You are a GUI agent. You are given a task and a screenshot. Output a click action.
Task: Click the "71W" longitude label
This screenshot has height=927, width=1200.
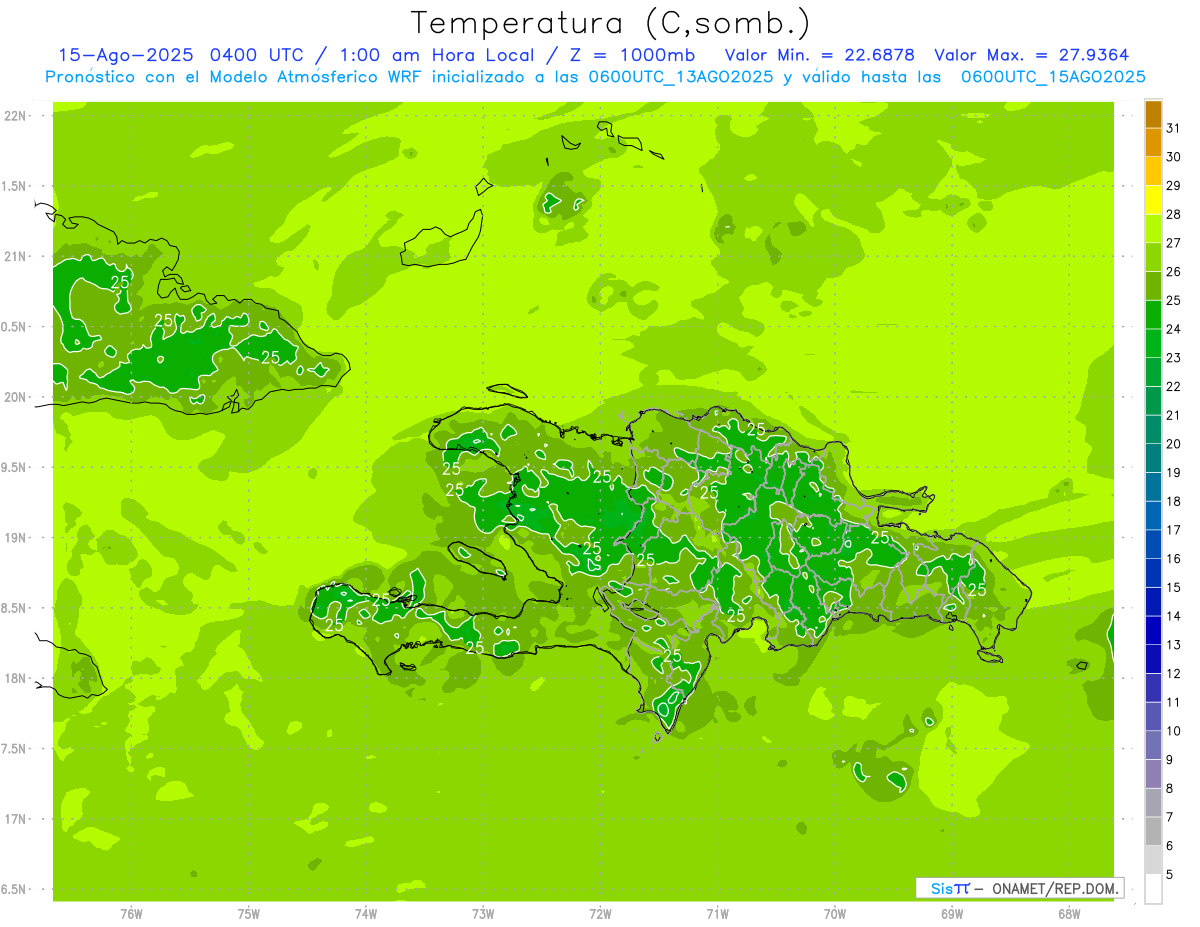(717, 914)
